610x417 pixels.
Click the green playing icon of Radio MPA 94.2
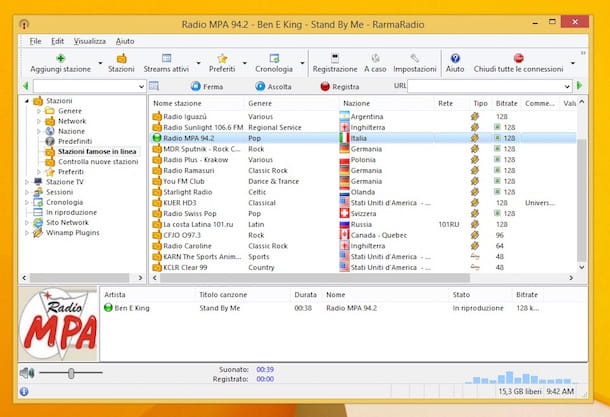(157, 138)
